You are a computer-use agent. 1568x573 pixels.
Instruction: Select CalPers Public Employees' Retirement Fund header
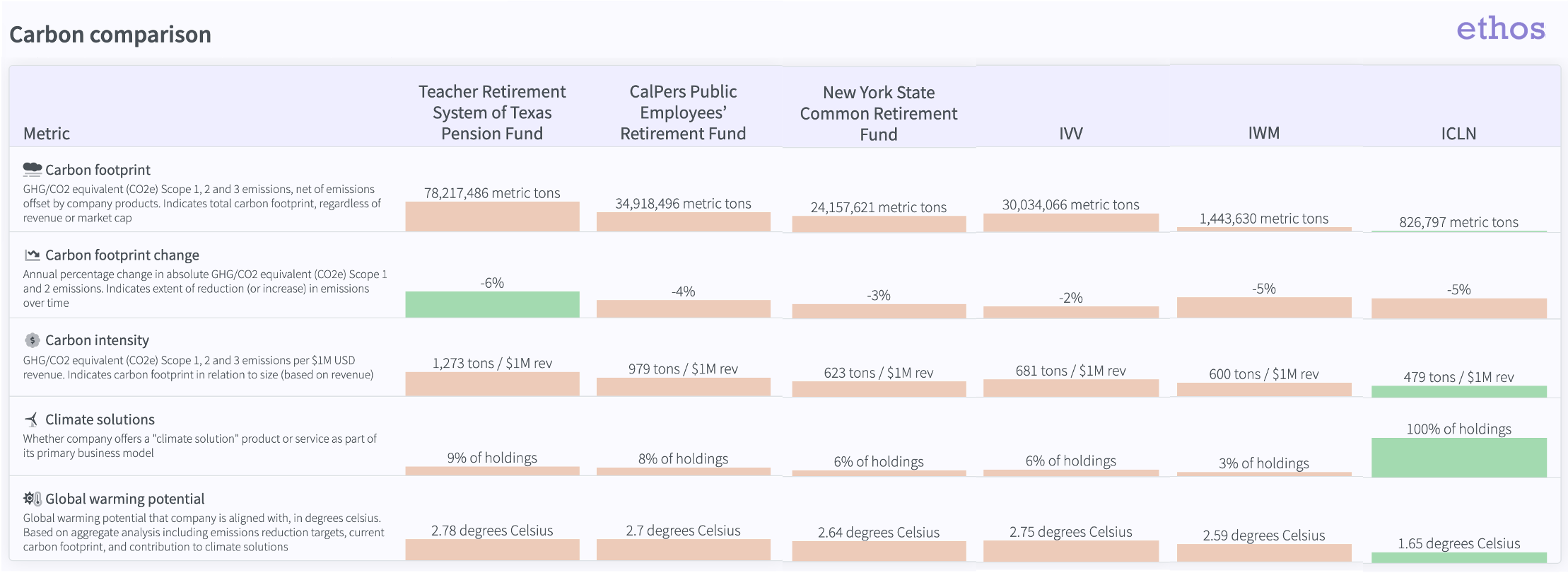(x=683, y=112)
